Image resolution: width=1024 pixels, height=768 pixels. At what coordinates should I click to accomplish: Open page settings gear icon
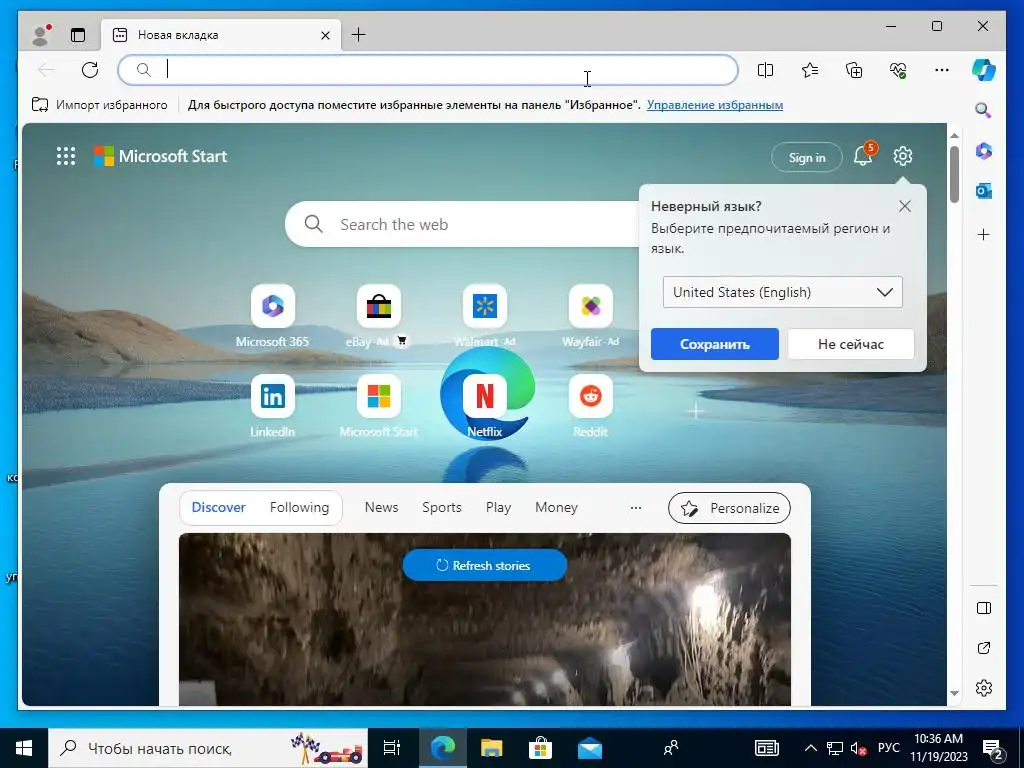pyautogui.click(x=903, y=156)
